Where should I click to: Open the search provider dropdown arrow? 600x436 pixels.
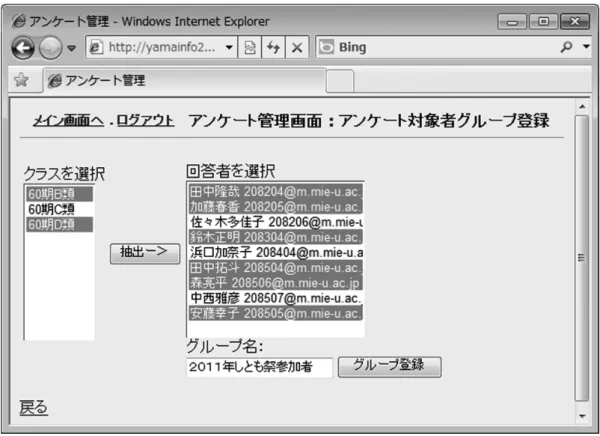point(586,47)
